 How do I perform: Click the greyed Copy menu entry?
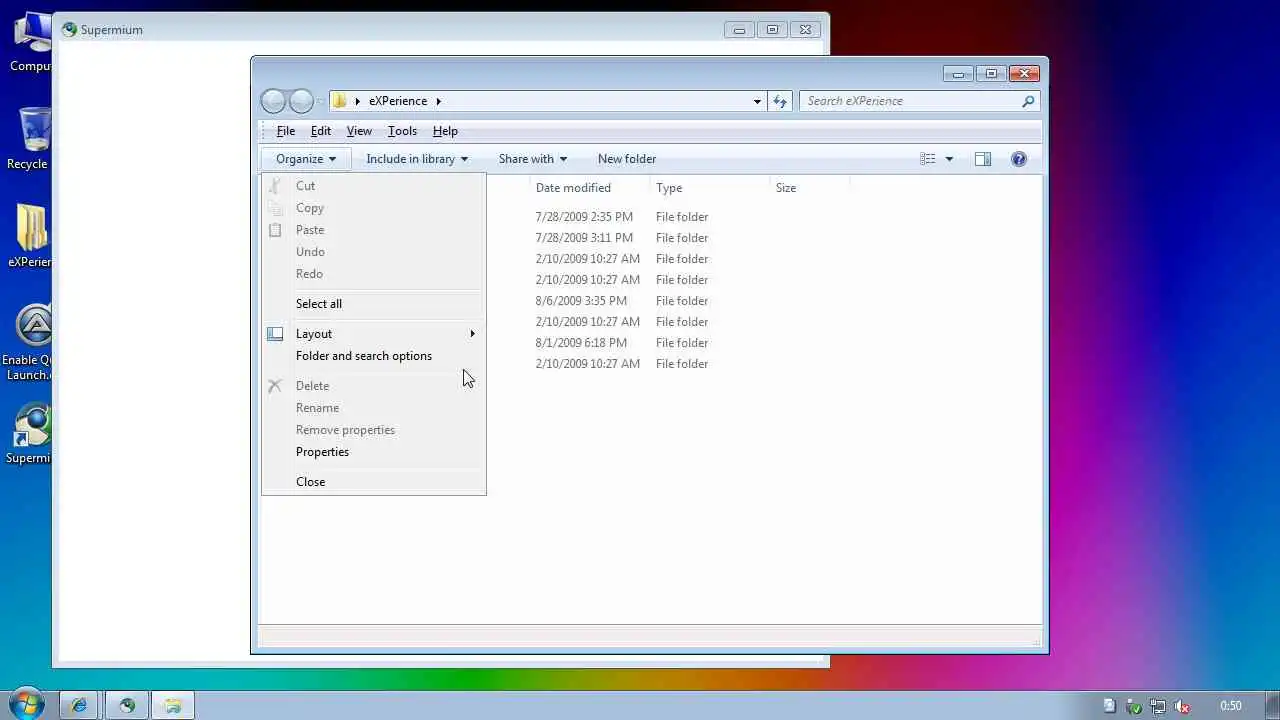[373, 208]
